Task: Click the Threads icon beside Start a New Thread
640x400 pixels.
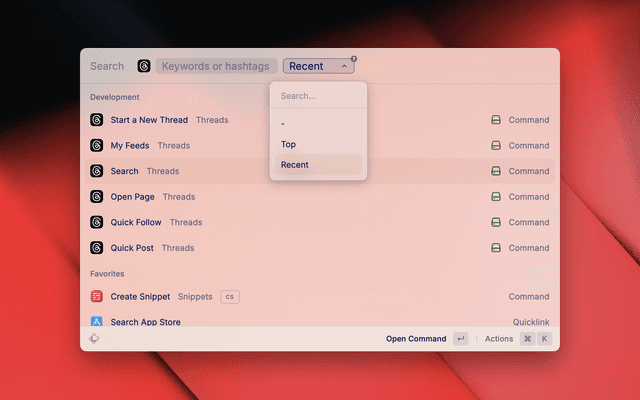Action: pos(97,120)
